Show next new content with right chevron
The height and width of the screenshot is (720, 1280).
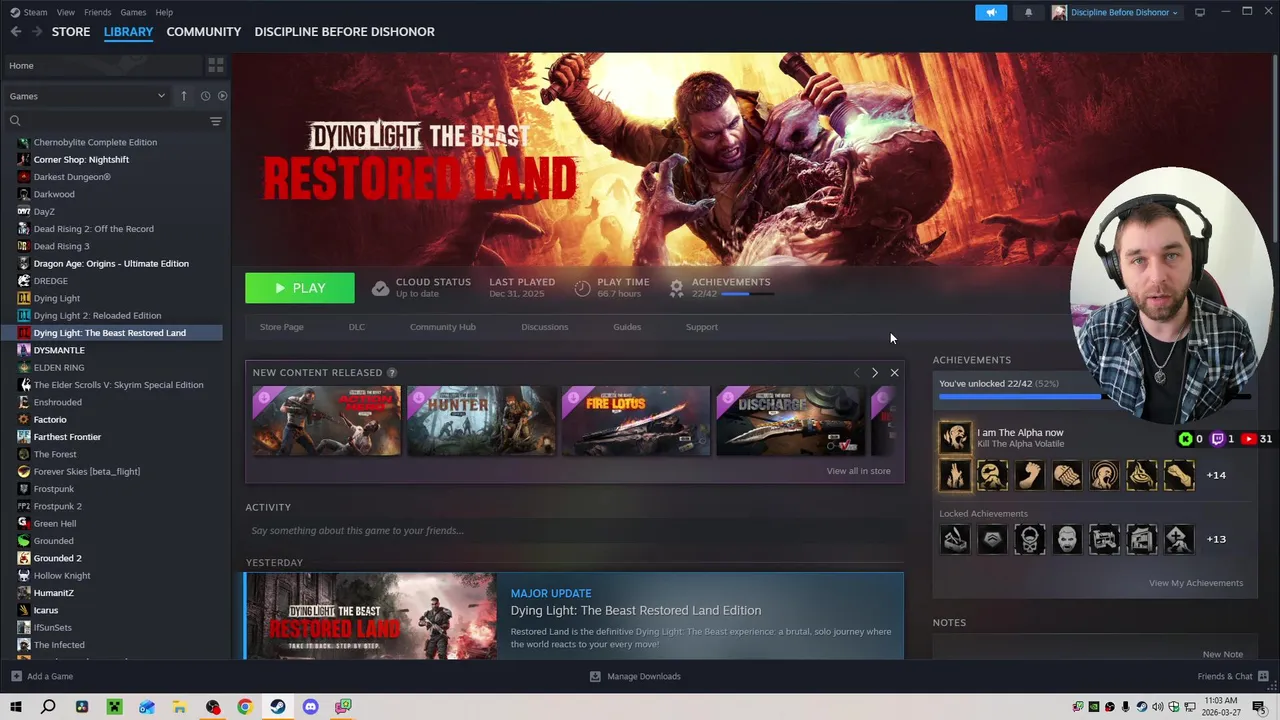[875, 373]
